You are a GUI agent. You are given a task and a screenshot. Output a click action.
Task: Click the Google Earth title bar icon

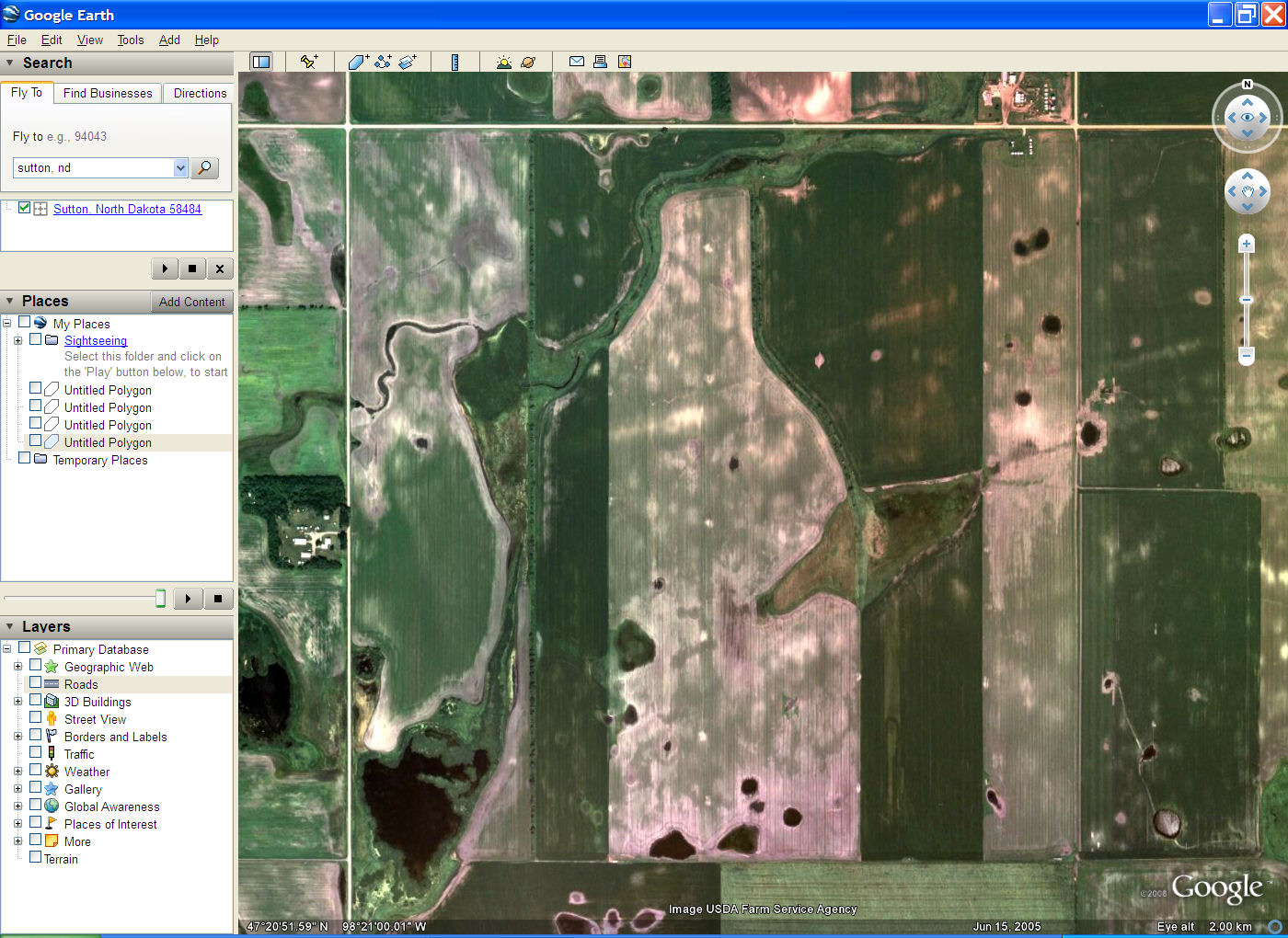point(11,14)
